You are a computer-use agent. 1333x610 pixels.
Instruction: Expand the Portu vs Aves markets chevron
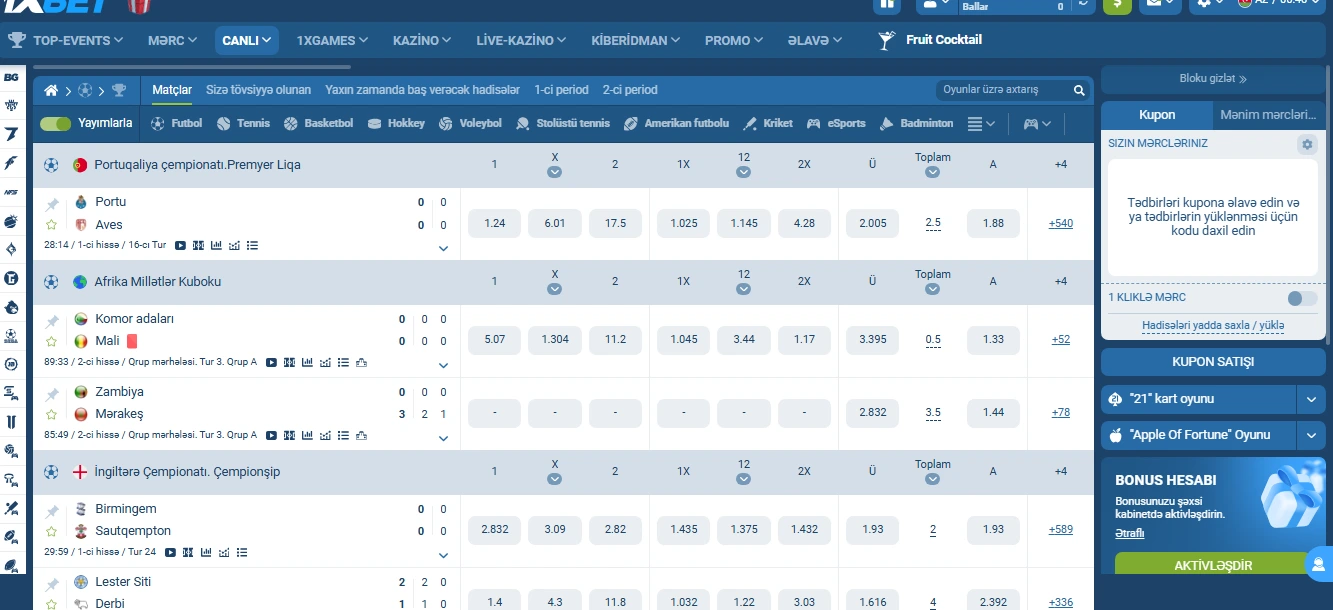pyautogui.click(x=443, y=248)
